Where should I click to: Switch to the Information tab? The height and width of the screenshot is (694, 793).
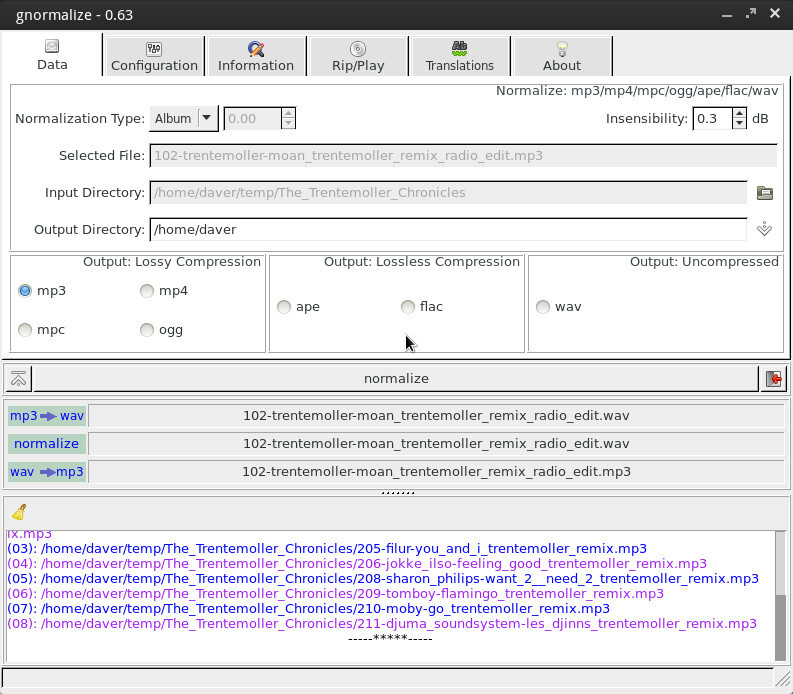click(x=256, y=56)
